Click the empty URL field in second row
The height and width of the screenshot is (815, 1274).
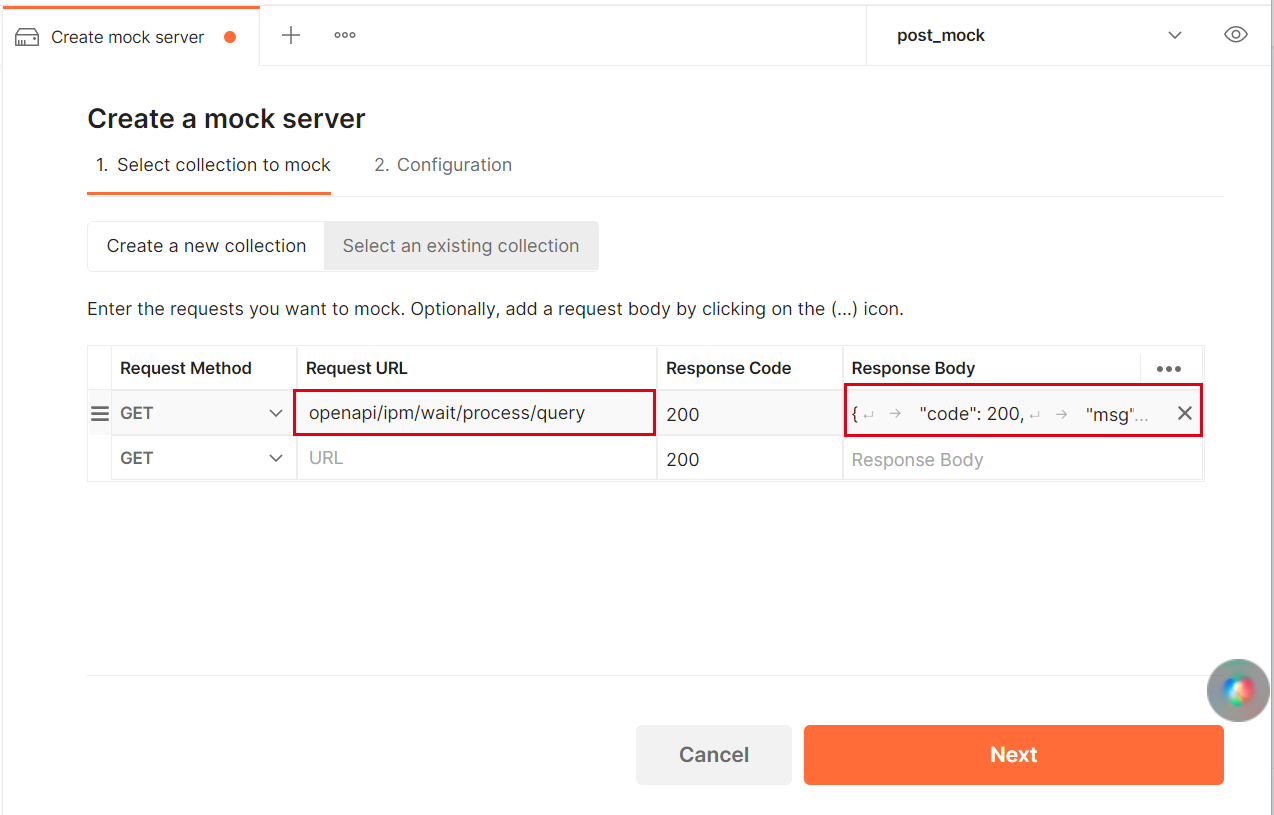[477, 458]
